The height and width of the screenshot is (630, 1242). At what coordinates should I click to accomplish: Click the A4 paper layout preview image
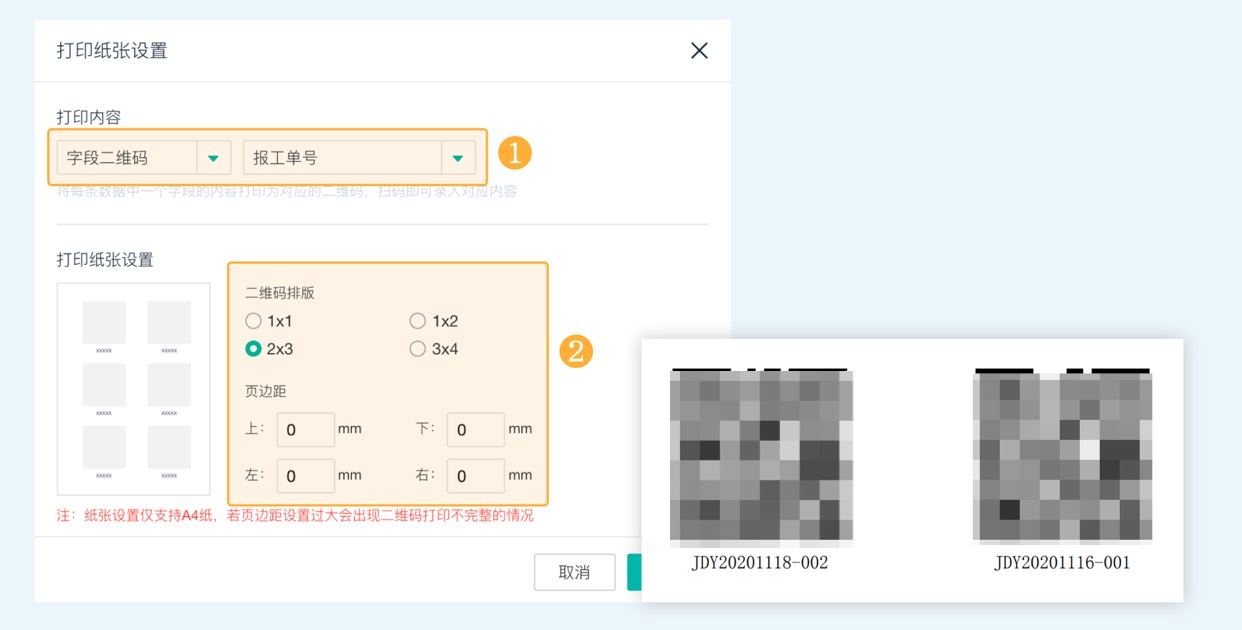pos(134,388)
